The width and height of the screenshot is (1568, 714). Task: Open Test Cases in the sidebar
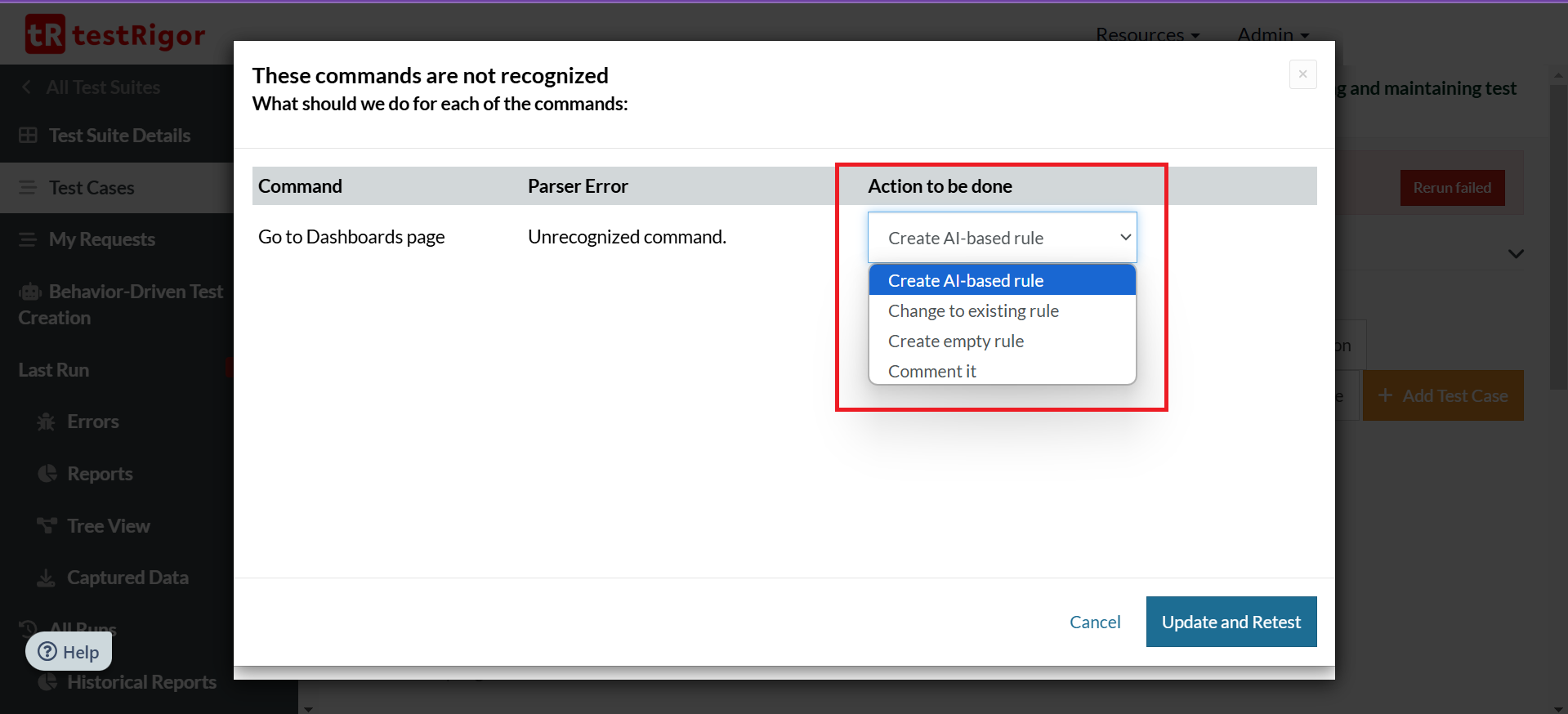pos(92,188)
